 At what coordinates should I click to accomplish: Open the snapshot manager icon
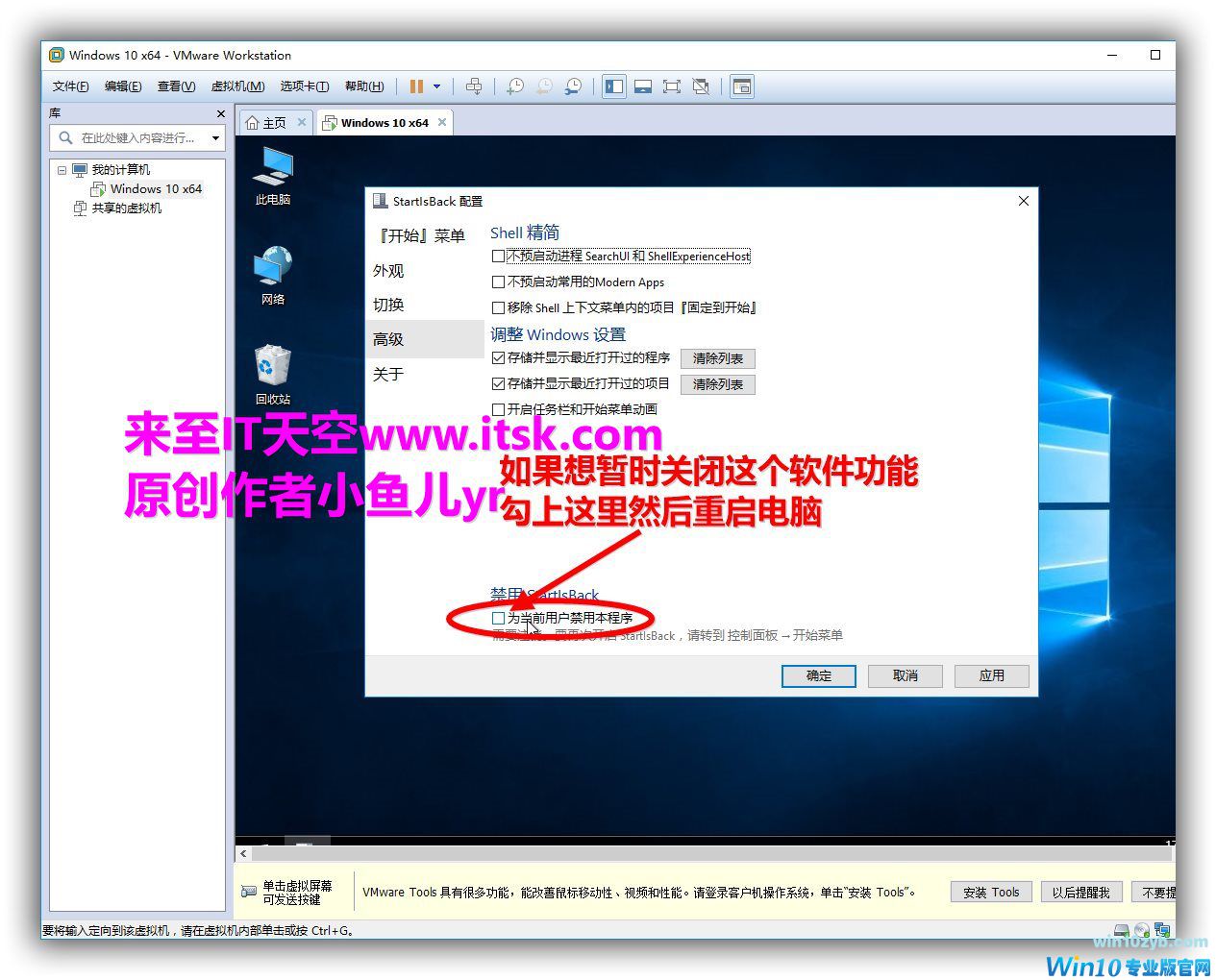point(573,86)
